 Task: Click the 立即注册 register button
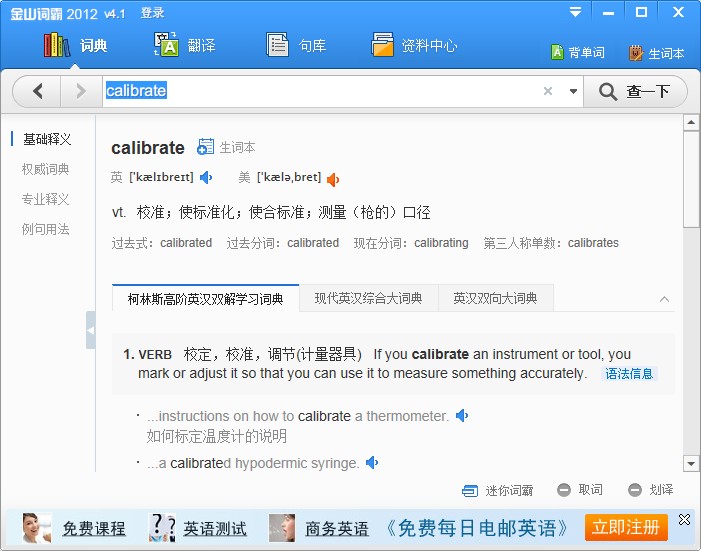pyautogui.click(x=626, y=527)
